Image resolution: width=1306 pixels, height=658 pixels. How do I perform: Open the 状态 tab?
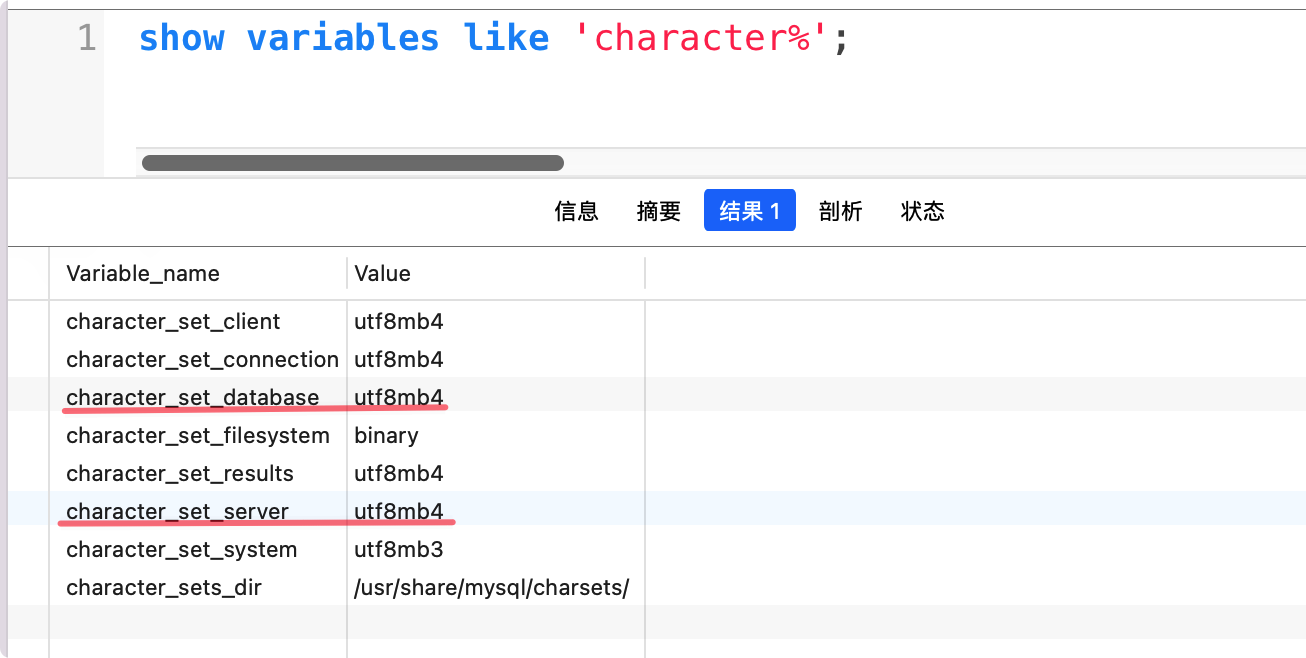(922, 211)
